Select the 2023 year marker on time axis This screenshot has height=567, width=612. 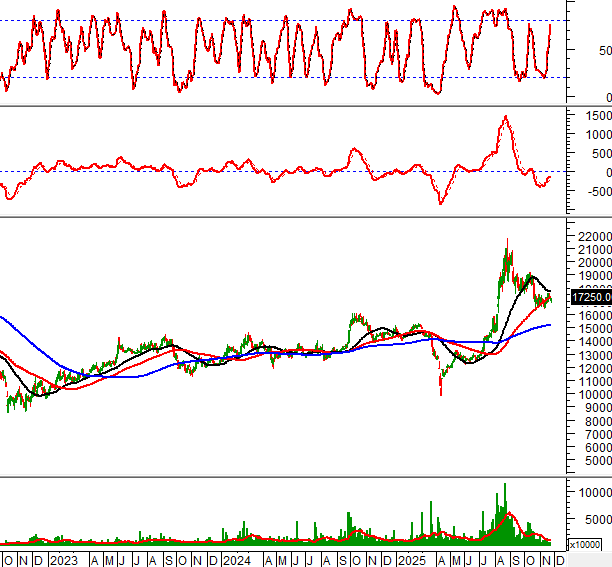(63, 559)
